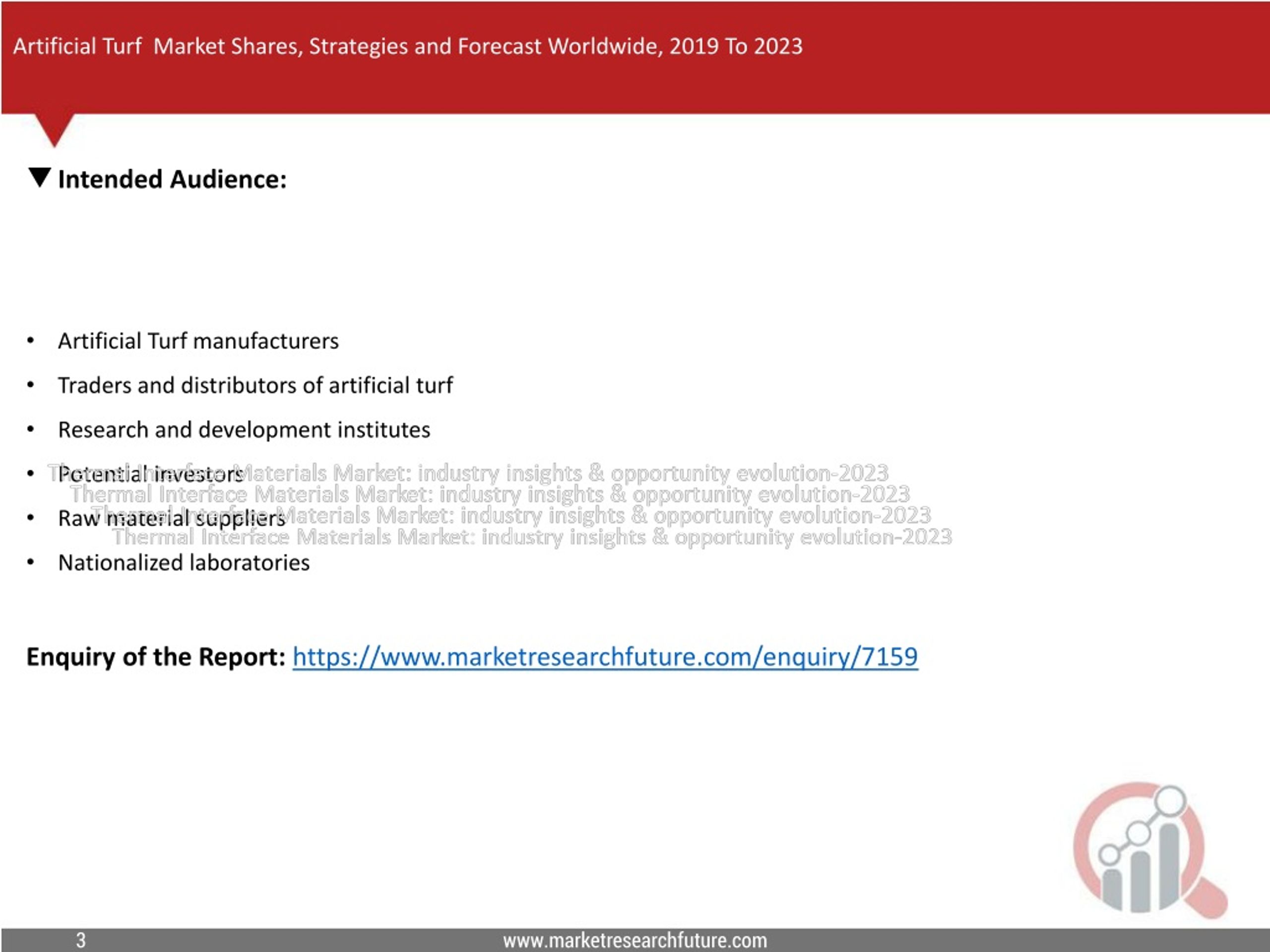
Task: Click 'Enquiry of the Report:' label
Action: 156,656
